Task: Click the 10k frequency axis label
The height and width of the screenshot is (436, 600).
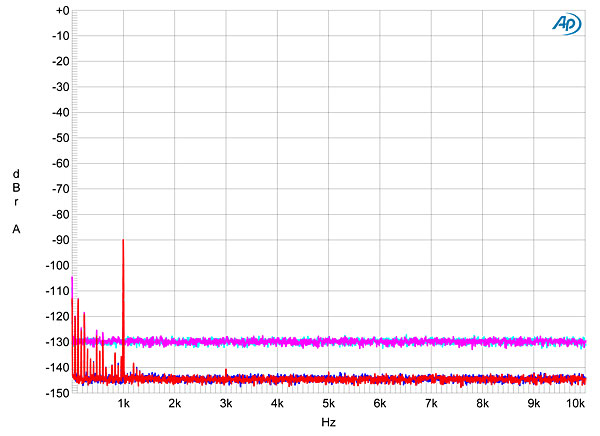Action: pos(576,404)
